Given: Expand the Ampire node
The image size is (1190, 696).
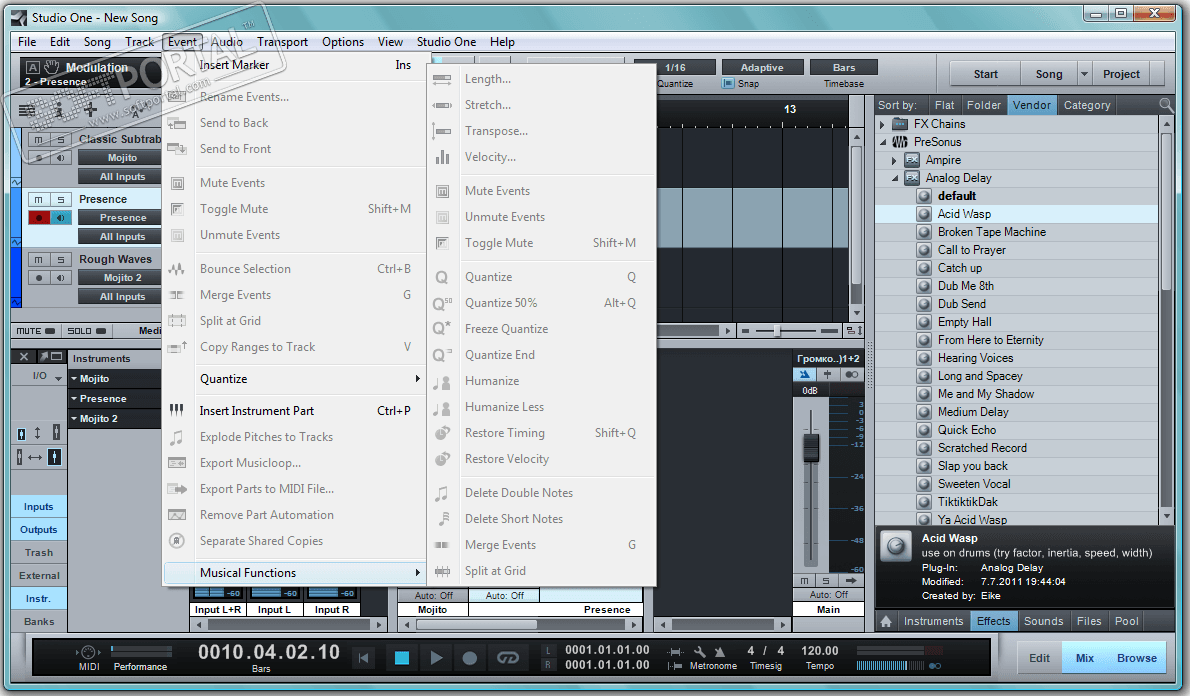Looking at the screenshot, I should coord(894,160).
